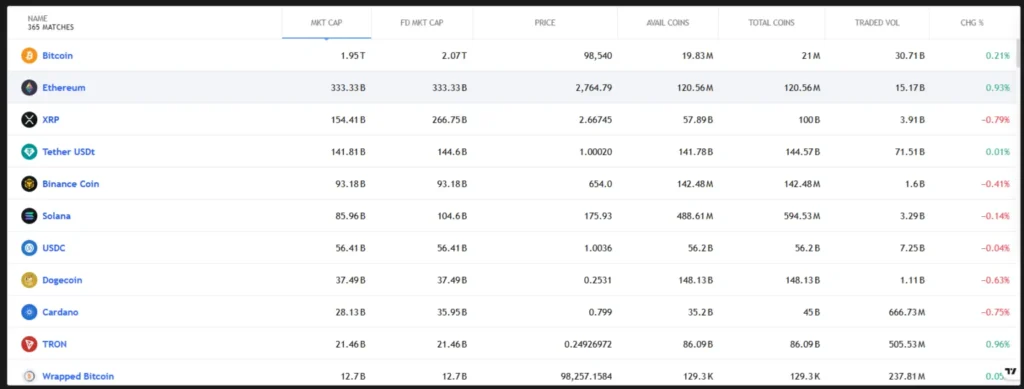This screenshot has height=389, width=1024.
Task: Click the Dogecoin logo icon
Action: [x=29, y=280]
